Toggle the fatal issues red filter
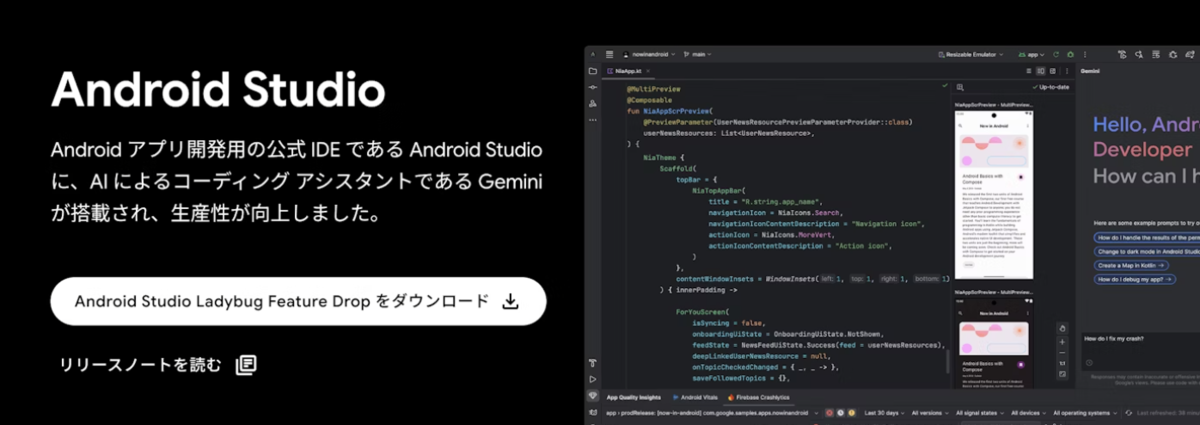The width and height of the screenshot is (1200, 425). [829, 412]
